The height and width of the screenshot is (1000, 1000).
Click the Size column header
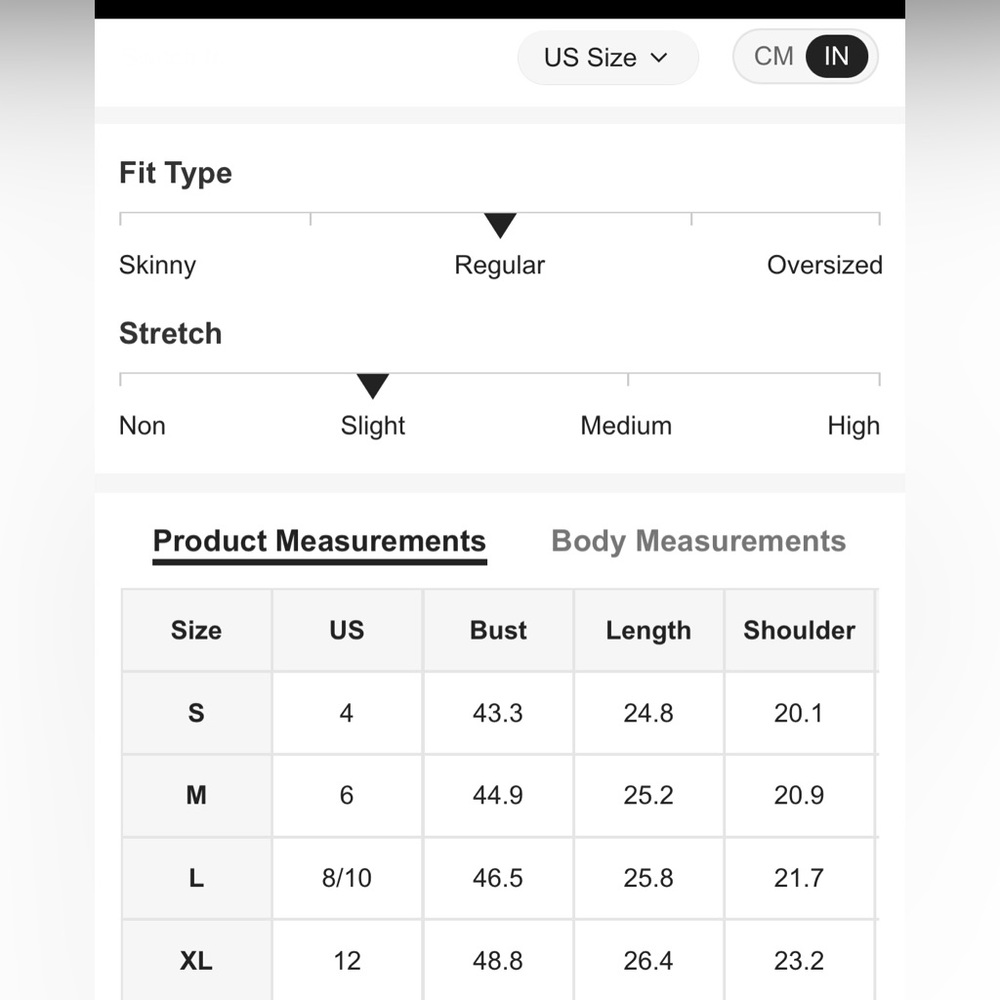click(196, 630)
